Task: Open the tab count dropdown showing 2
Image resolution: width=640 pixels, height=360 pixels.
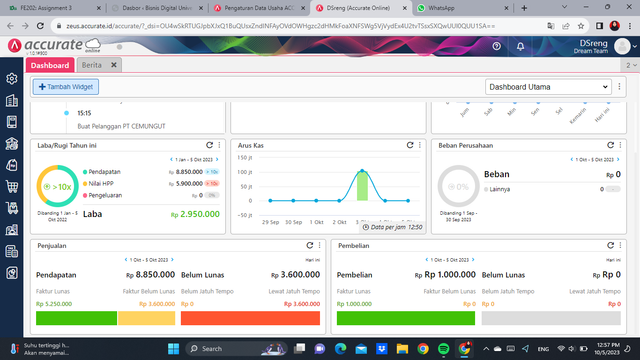Action: (631, 65)
